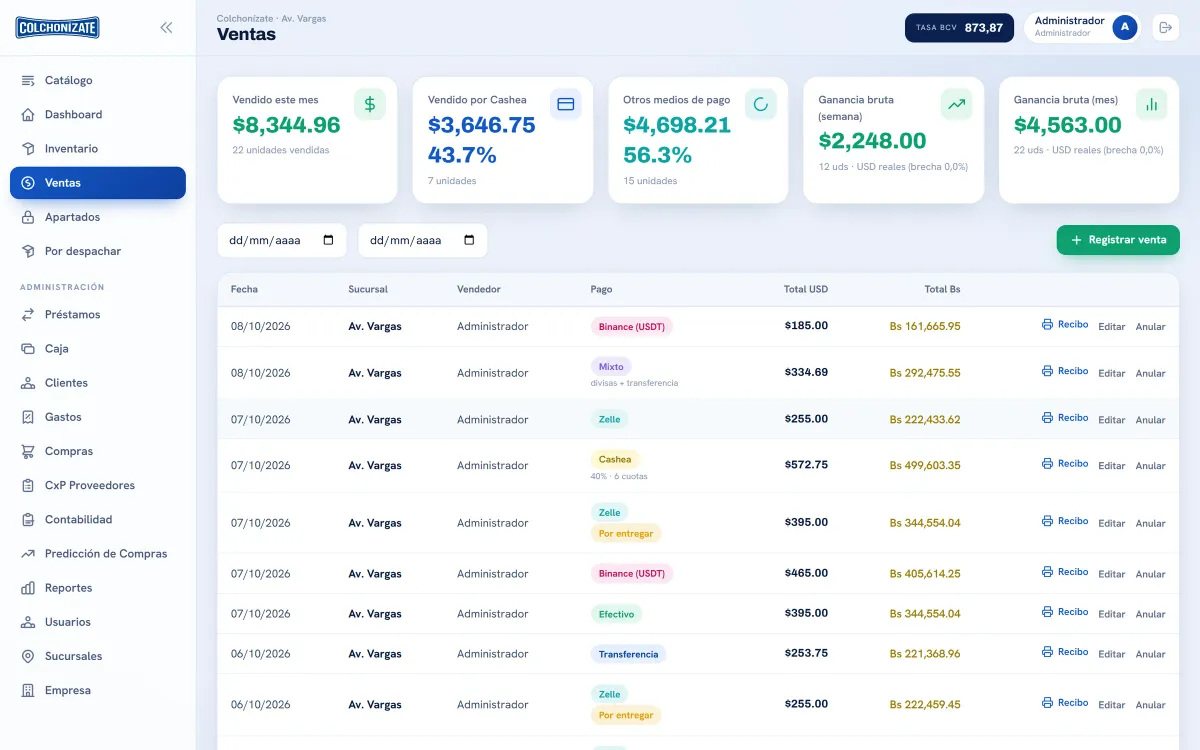Click the Bs 161,665.95 amount
The width and height of the screenshot is (1200, 750).
(x=925, y=326)
